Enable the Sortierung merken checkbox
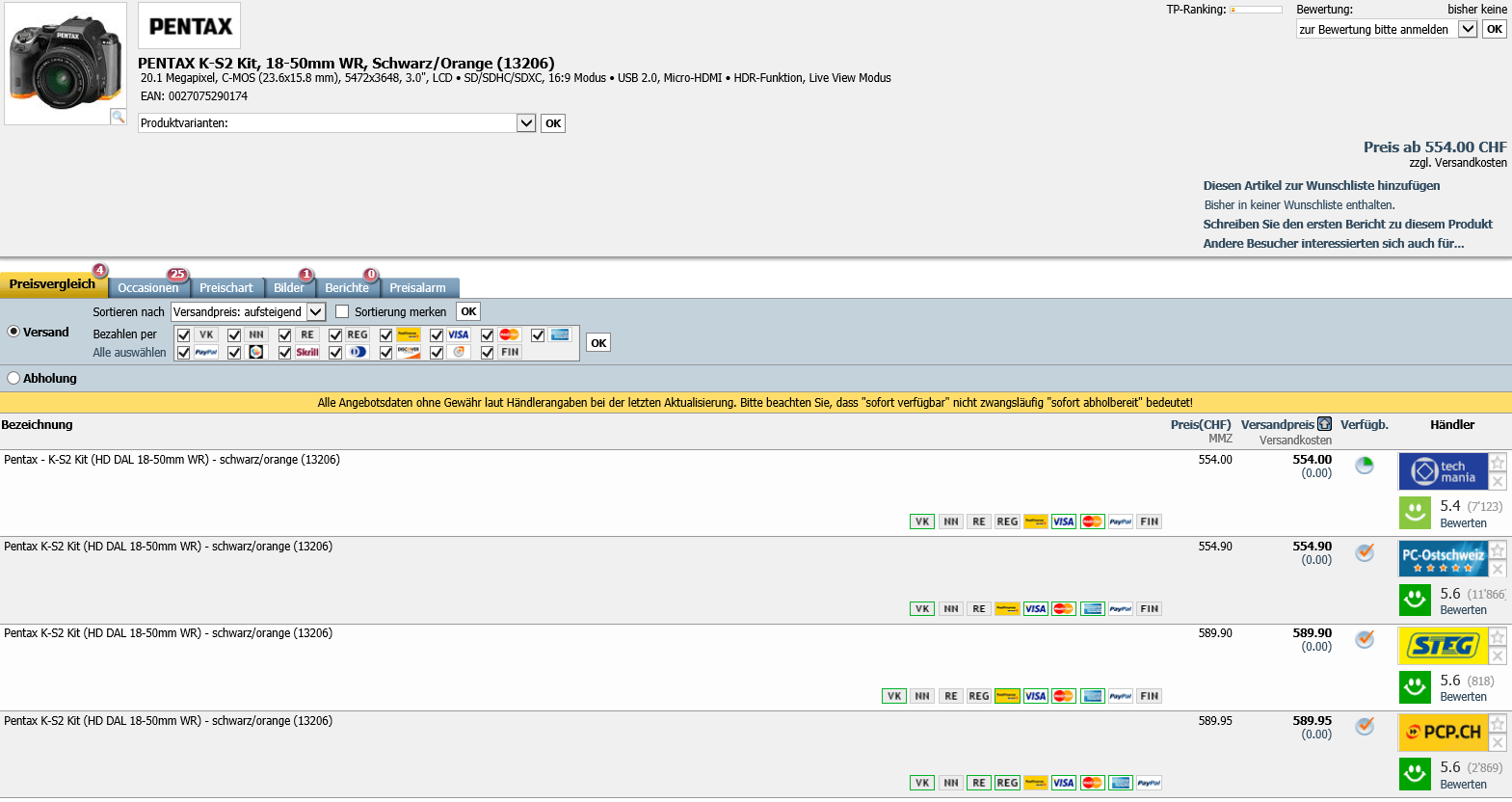 tap(342, 311)
